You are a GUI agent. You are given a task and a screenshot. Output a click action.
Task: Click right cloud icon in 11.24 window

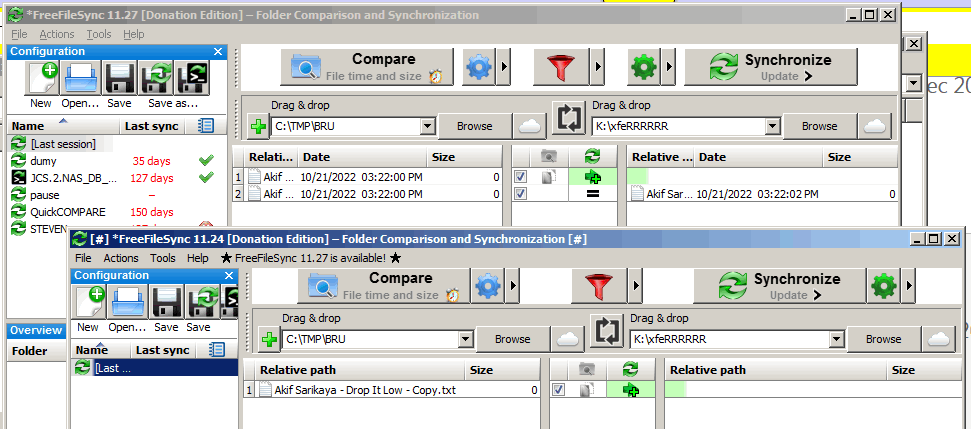pyautogui.click(x=939, y=339)
